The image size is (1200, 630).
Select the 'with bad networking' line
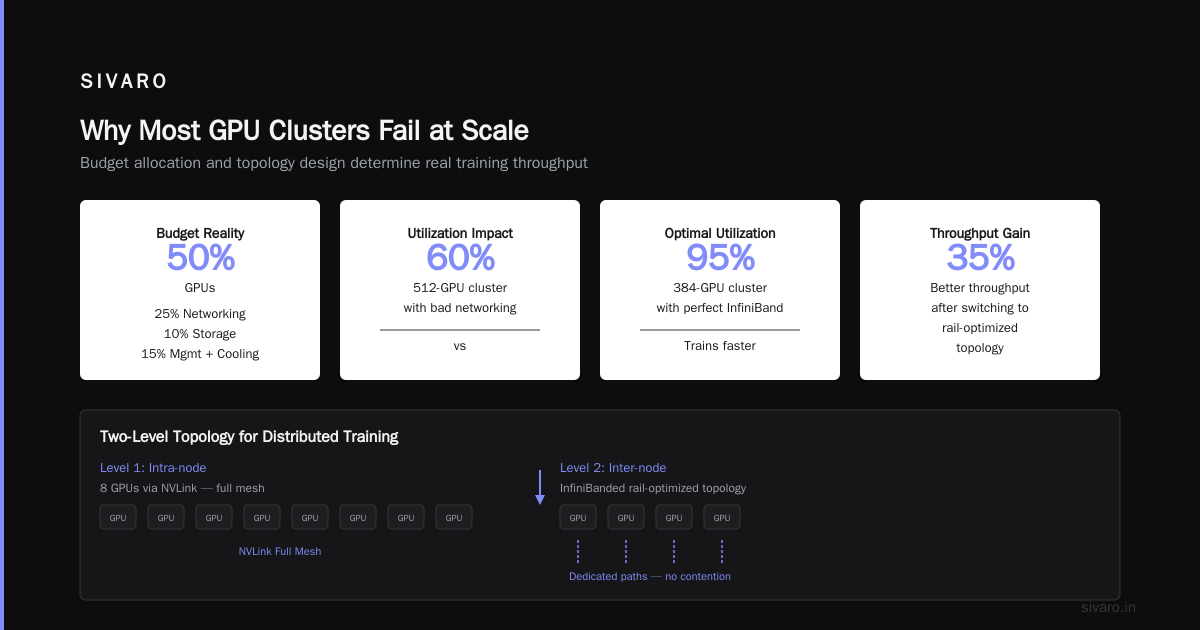coord(460,308)
